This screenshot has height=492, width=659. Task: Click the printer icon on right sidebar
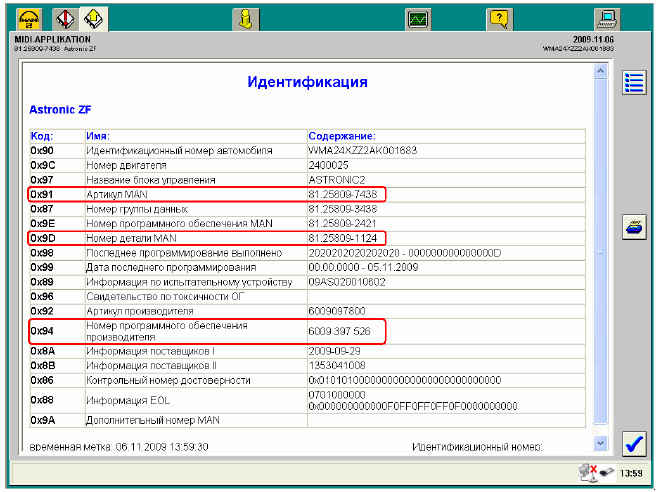633,226
